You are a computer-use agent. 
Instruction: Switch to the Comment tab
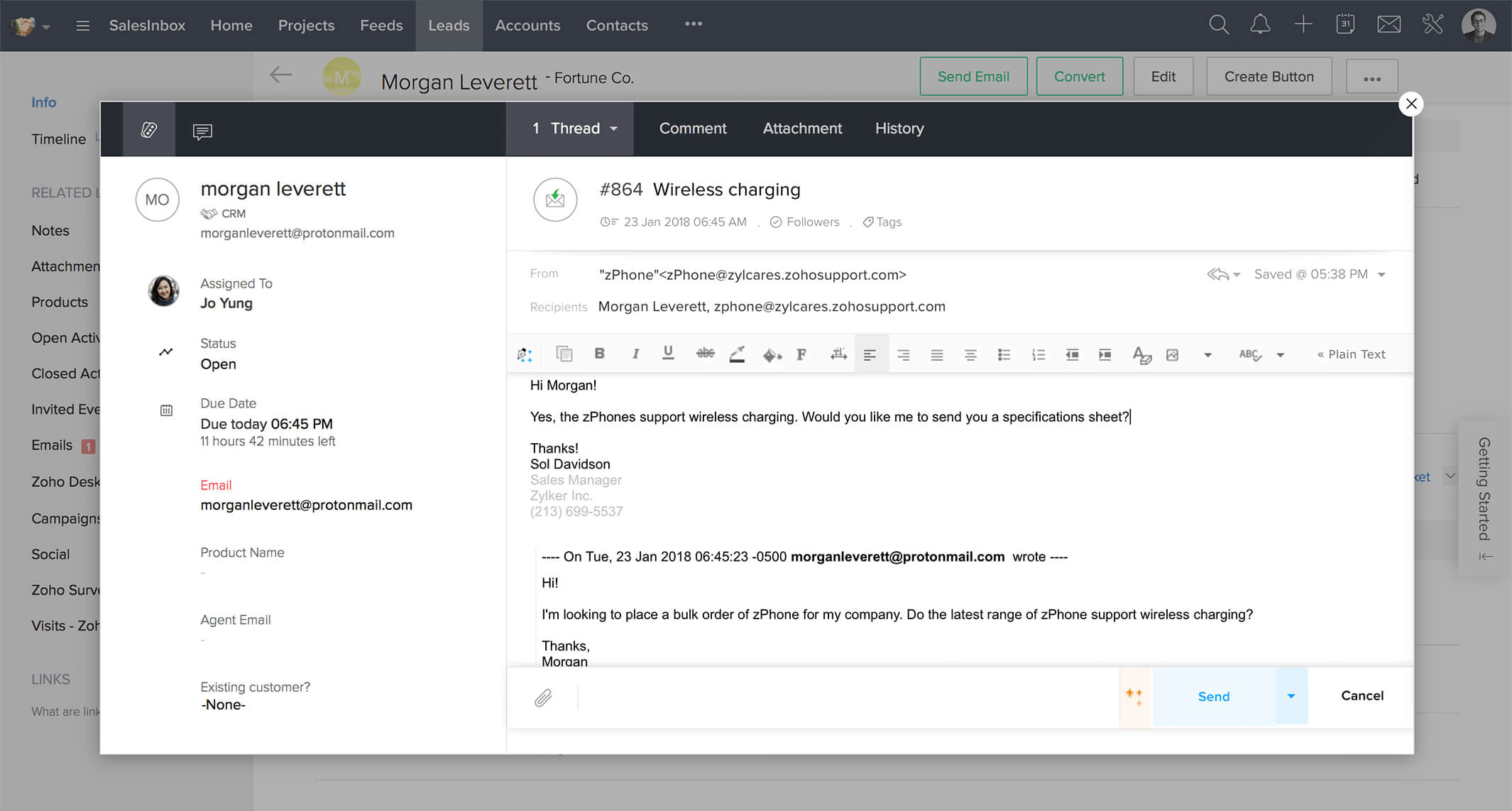(x=692, y=128)
